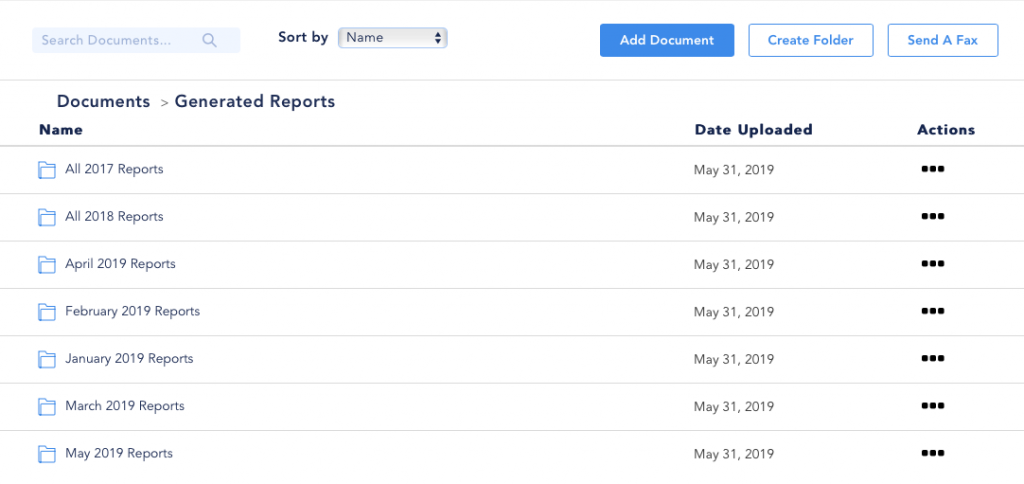The height and width of the screenshot is (484, 1024).
Task: Open actions menu for January 2019 Reports
Action: click(933, 359)
